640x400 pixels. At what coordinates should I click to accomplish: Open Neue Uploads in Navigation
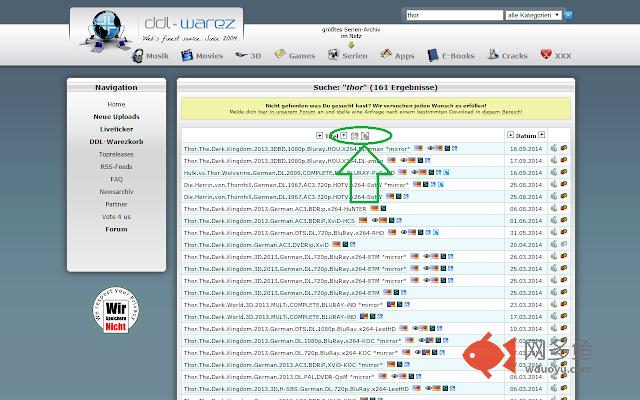click(x=116, y=117)
